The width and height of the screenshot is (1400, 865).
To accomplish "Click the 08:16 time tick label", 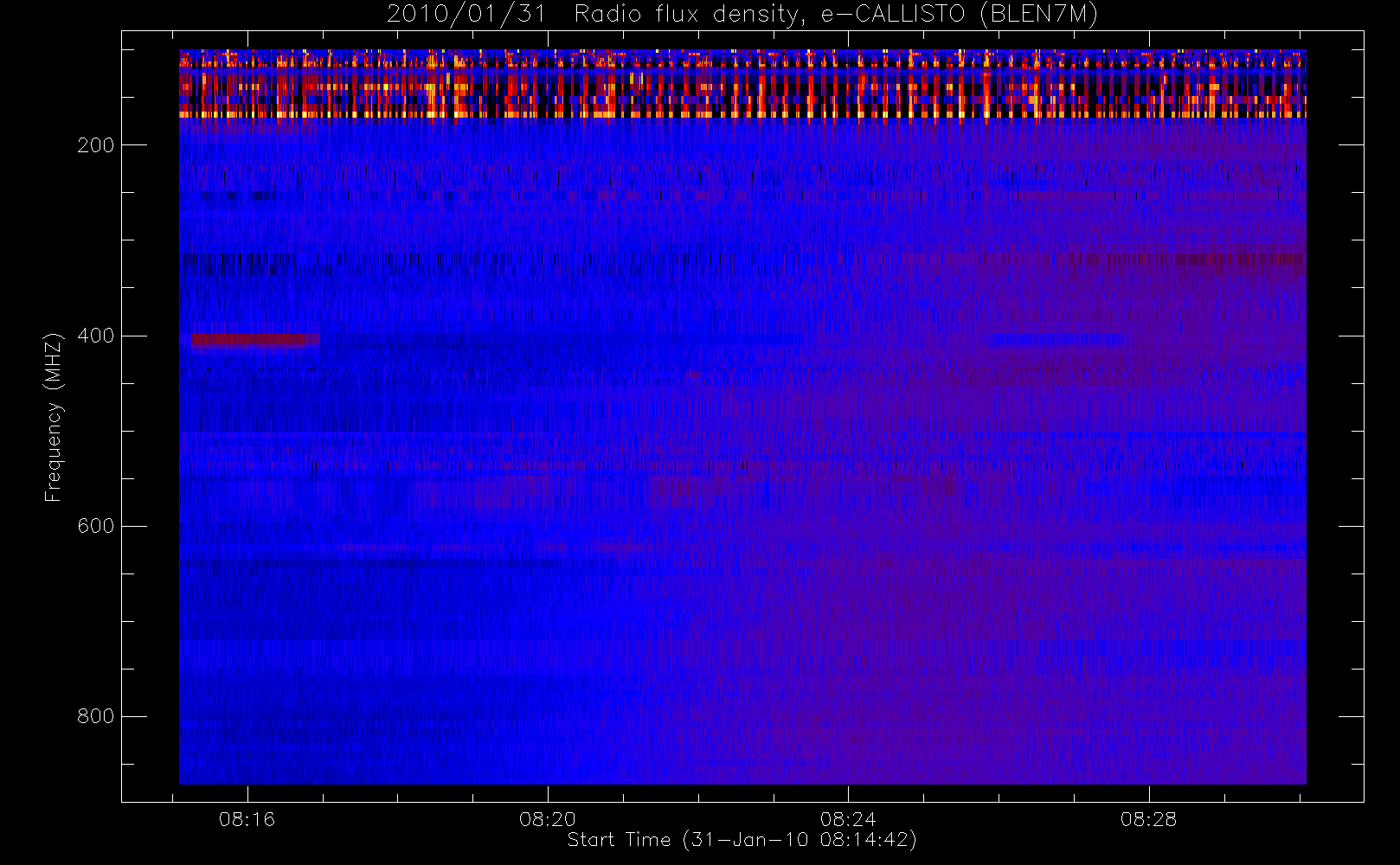I will (247, 819).
